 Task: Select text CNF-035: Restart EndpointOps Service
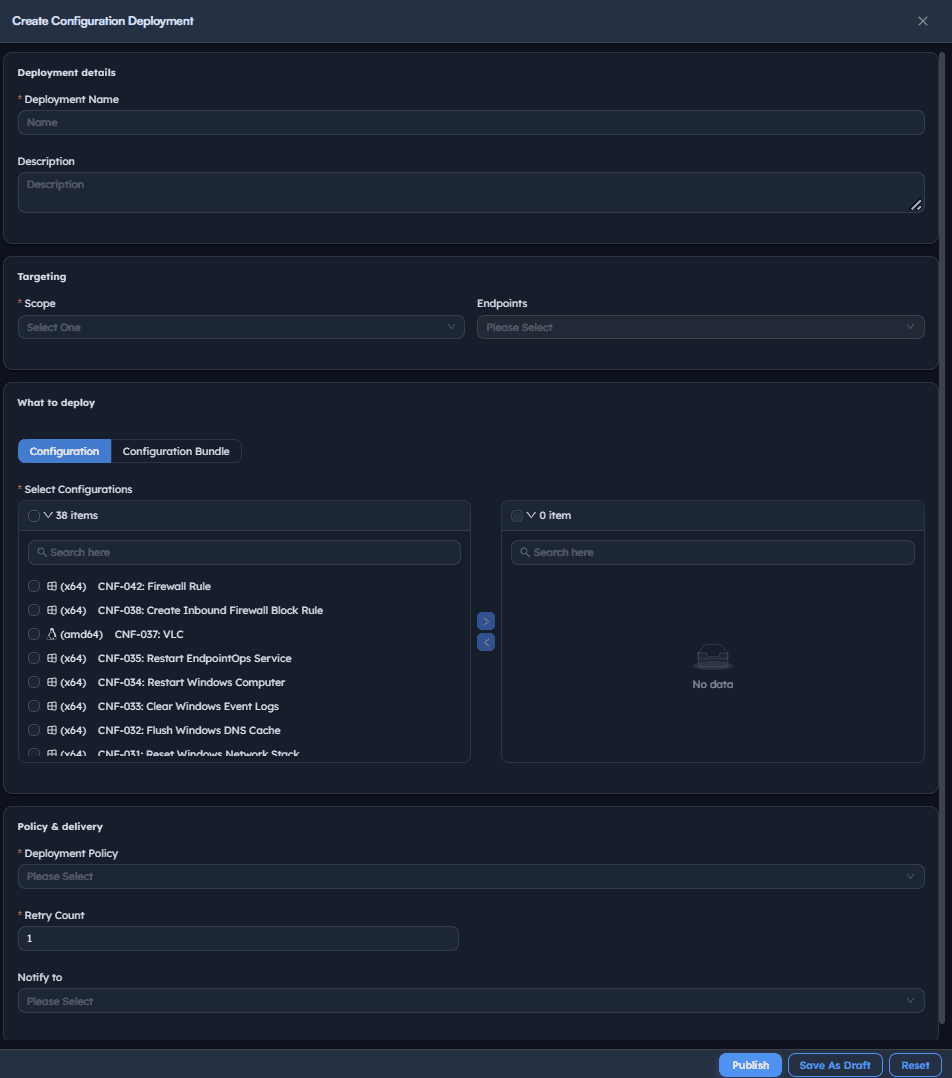(195, 659)
